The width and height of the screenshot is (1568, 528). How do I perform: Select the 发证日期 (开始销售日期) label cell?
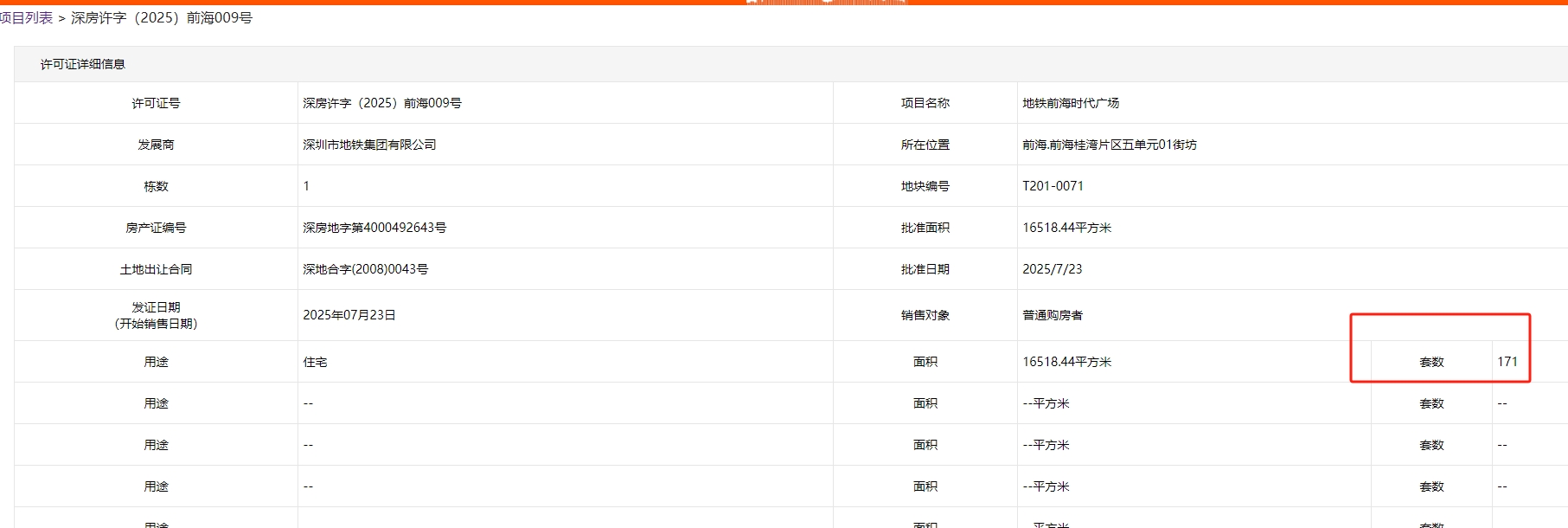pyautogui.click(x=156, y=315)
